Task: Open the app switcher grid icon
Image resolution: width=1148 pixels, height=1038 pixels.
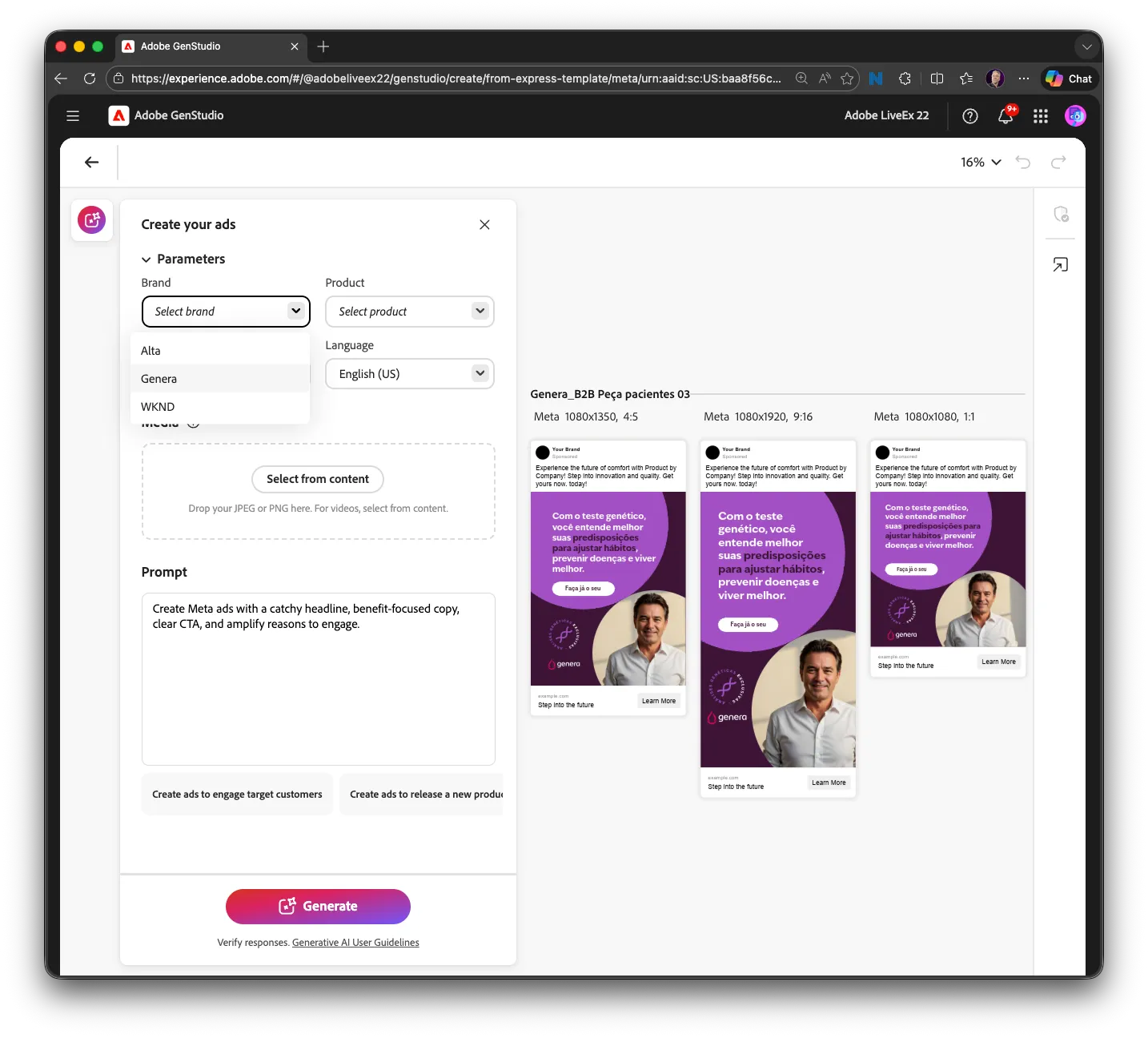Action: pos(1041,116)
